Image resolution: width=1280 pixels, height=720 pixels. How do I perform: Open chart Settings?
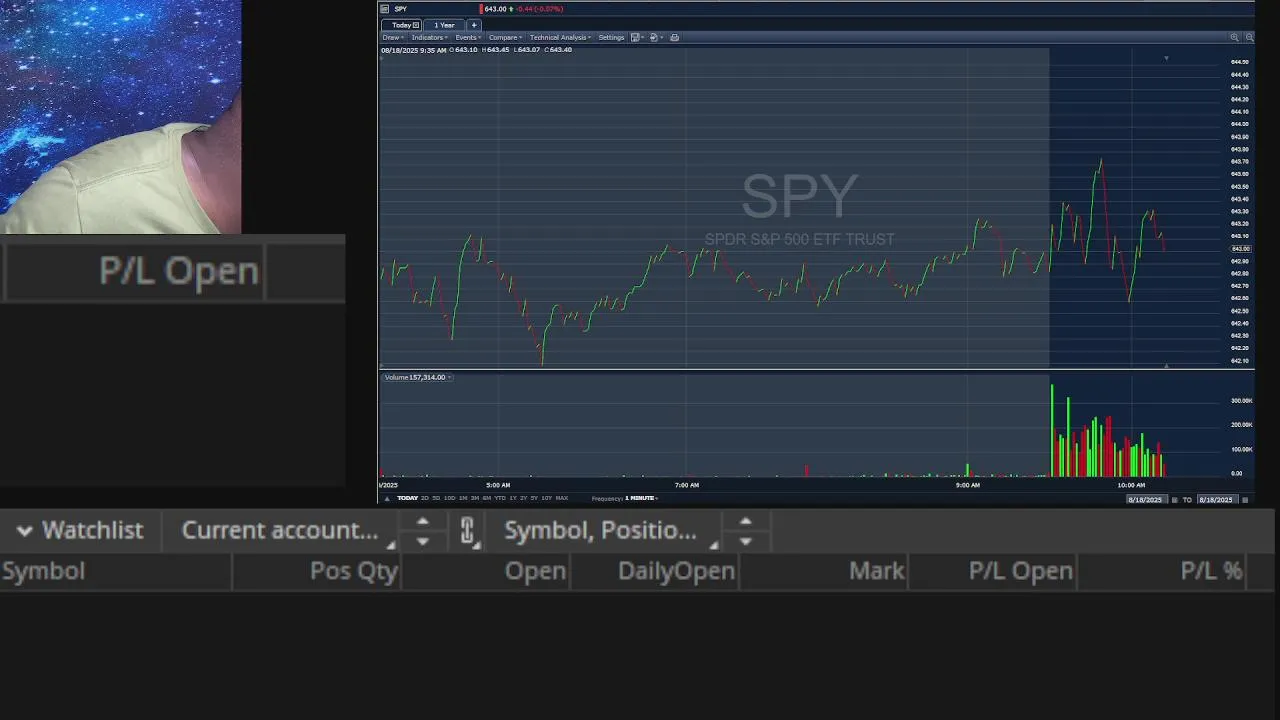pos(611,38)
